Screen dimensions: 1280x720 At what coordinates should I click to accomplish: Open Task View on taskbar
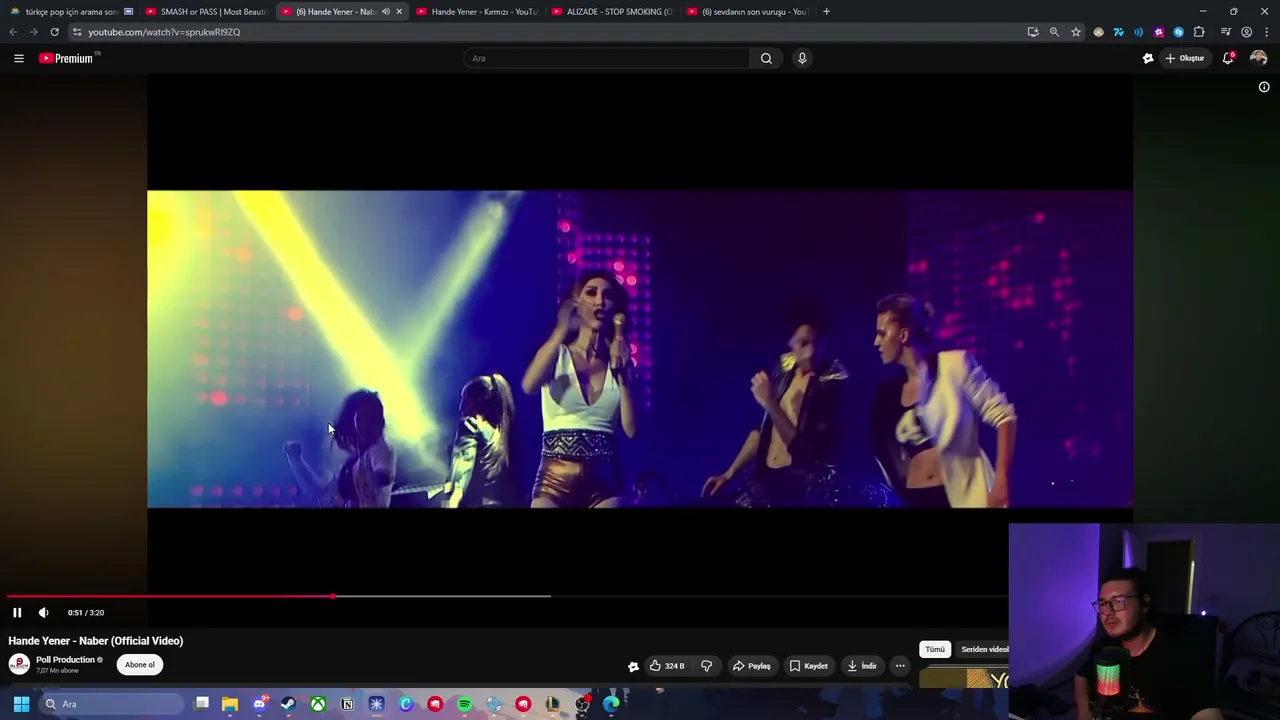click(x=201, y=704)
